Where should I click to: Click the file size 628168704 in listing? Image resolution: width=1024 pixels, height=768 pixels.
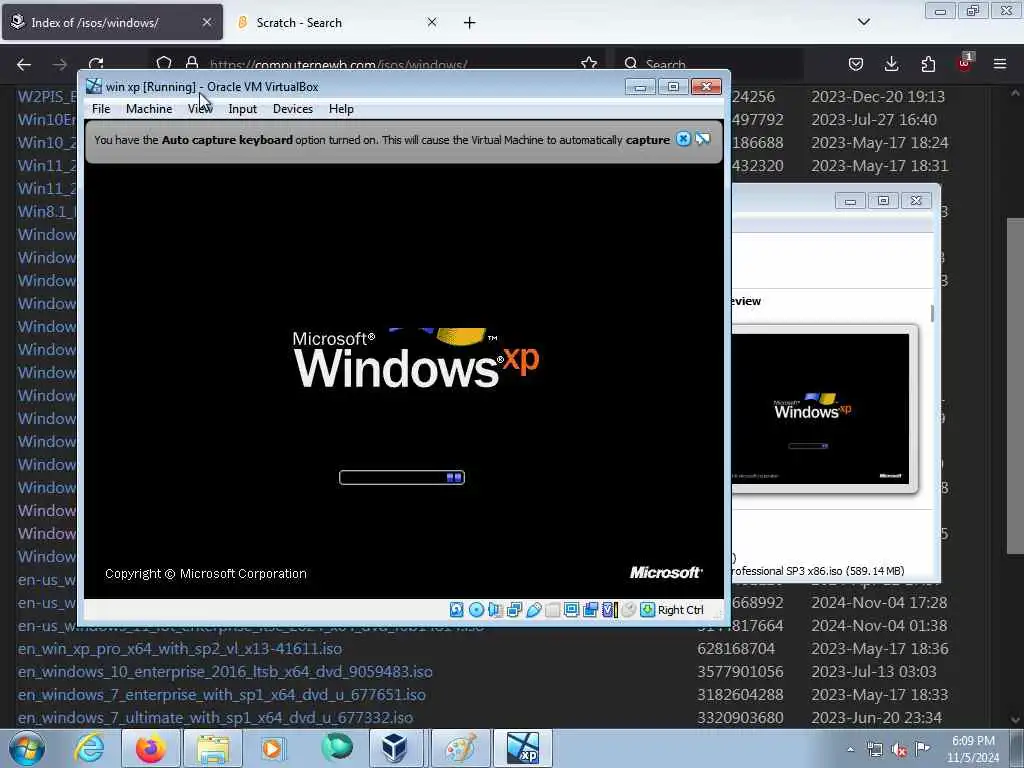736,648
